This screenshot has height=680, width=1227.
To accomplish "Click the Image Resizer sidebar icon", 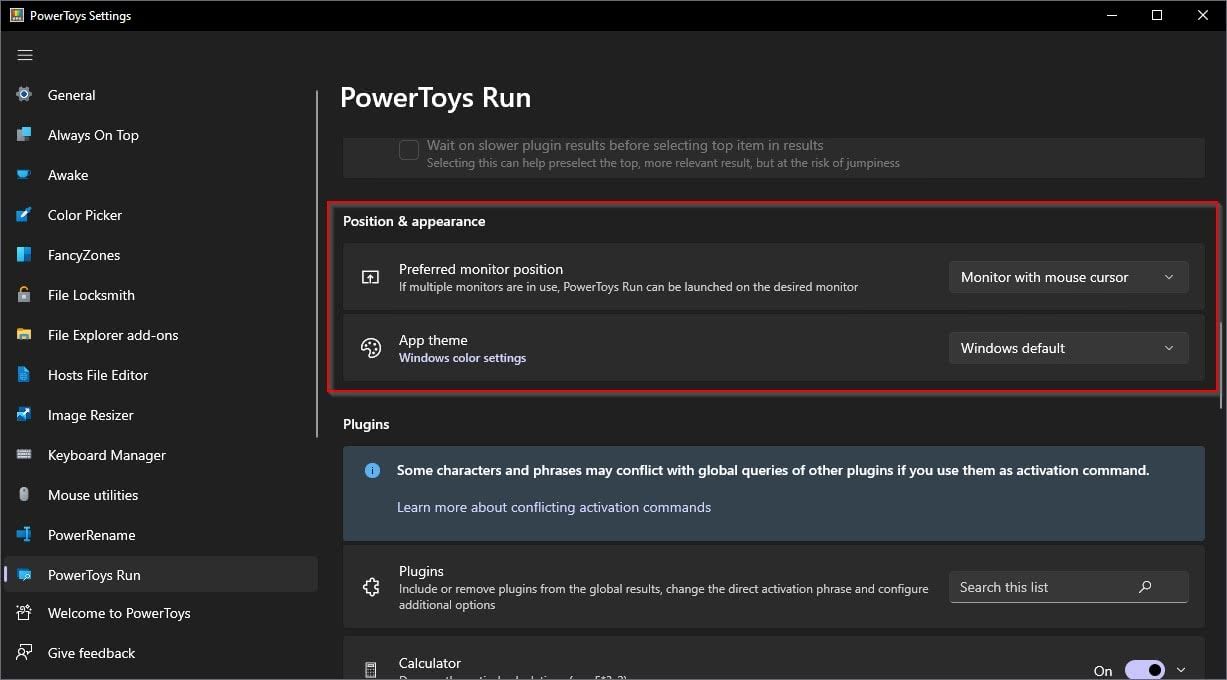I will (x=24, y=415).
